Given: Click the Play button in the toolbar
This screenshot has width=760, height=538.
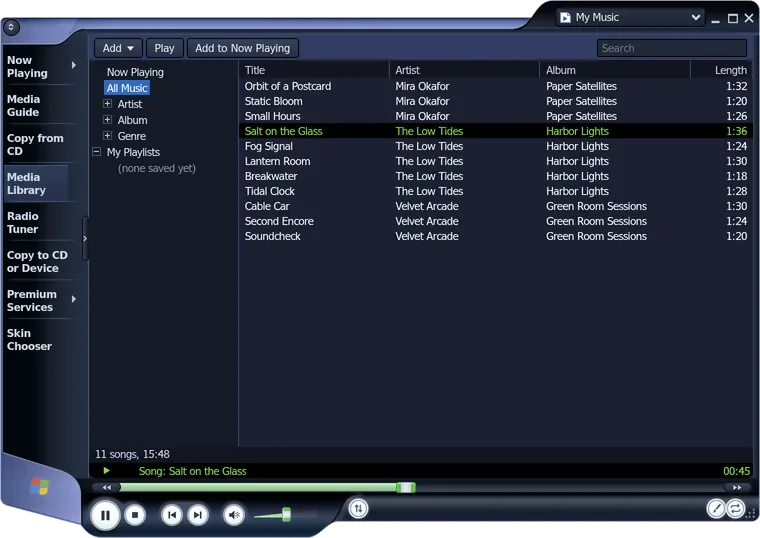Looking at the screenshot, I should click(x=164, y=48).
